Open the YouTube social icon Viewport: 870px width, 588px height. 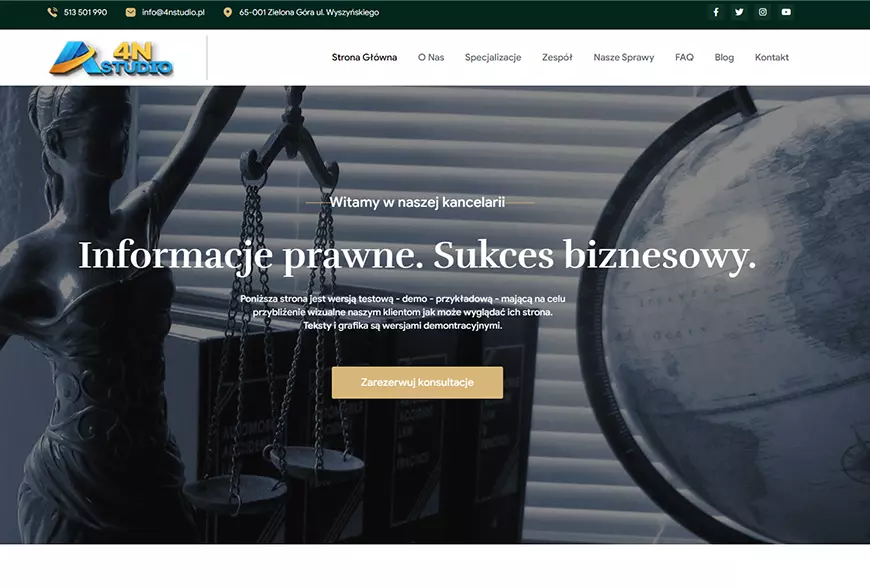[786, 12]
